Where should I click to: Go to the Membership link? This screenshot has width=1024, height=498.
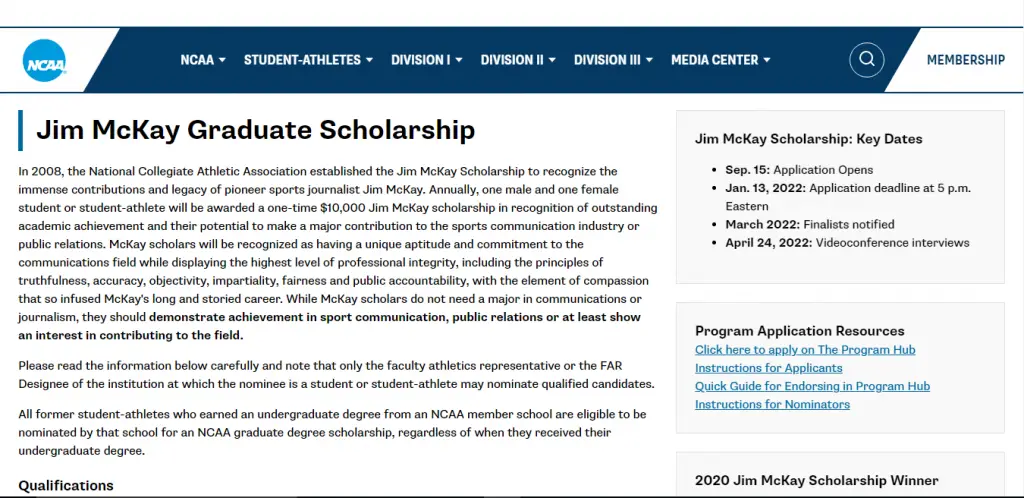coord(965,60)
